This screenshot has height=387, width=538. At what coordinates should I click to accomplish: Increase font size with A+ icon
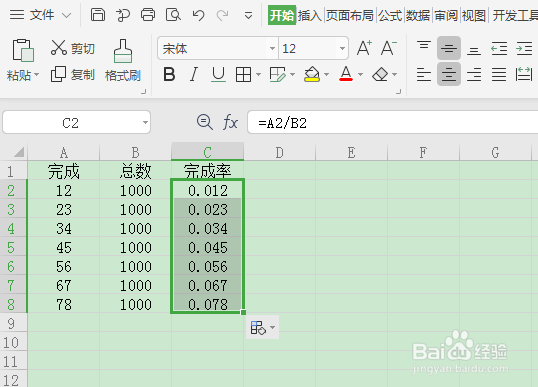click(x=364, y=48)
